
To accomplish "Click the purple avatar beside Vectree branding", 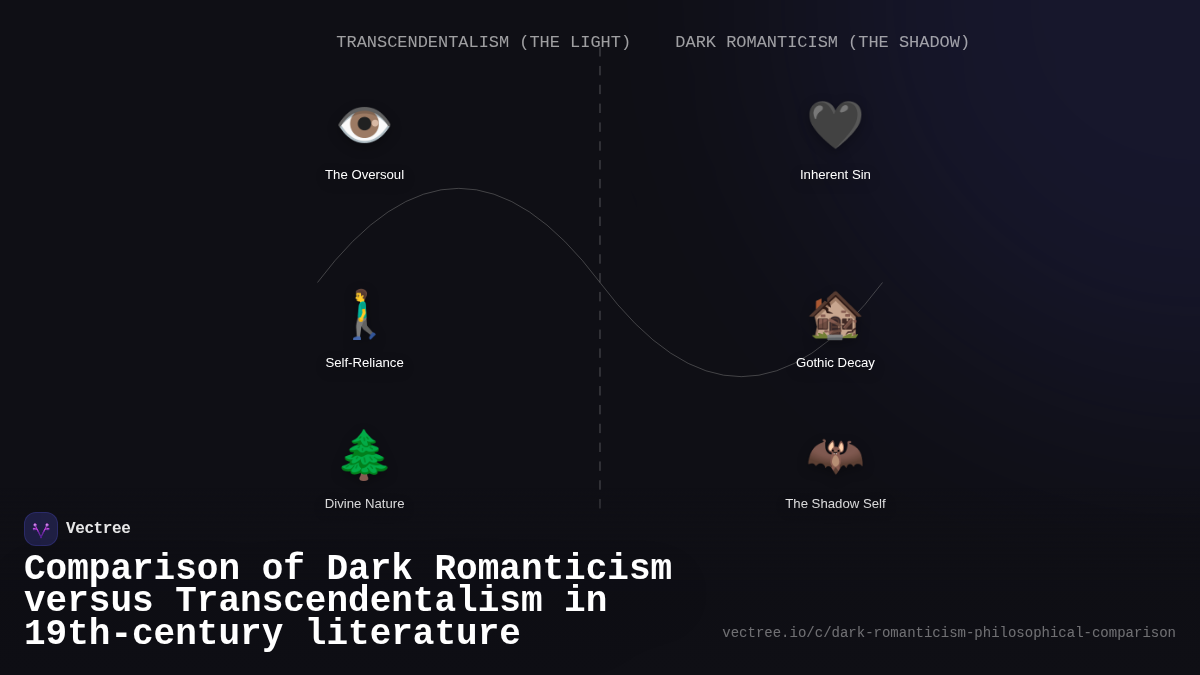I will tap(41, 528).
